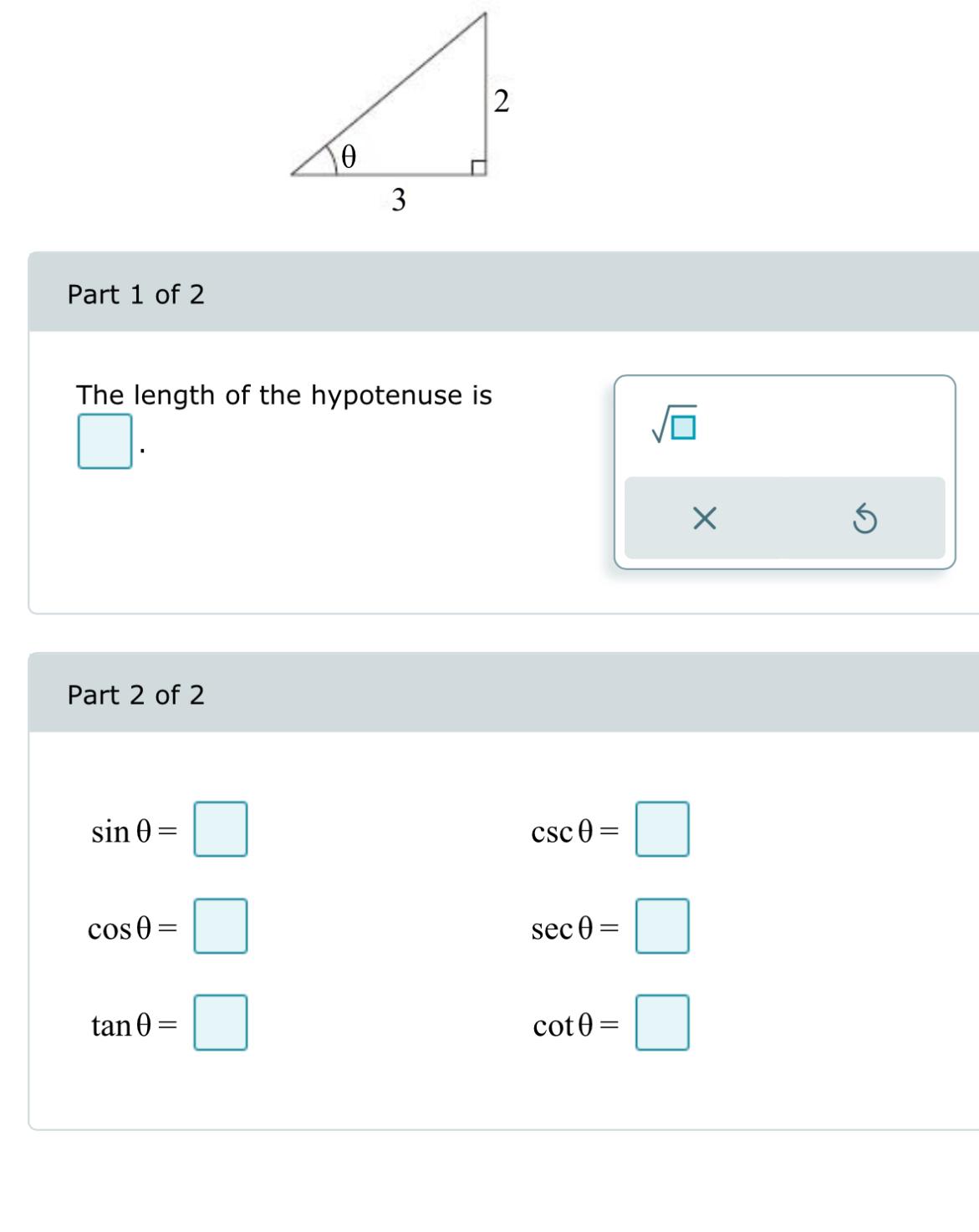Click the triangle diagram at the top
This screenshot has height=1232, width=979.
(393, 100)
